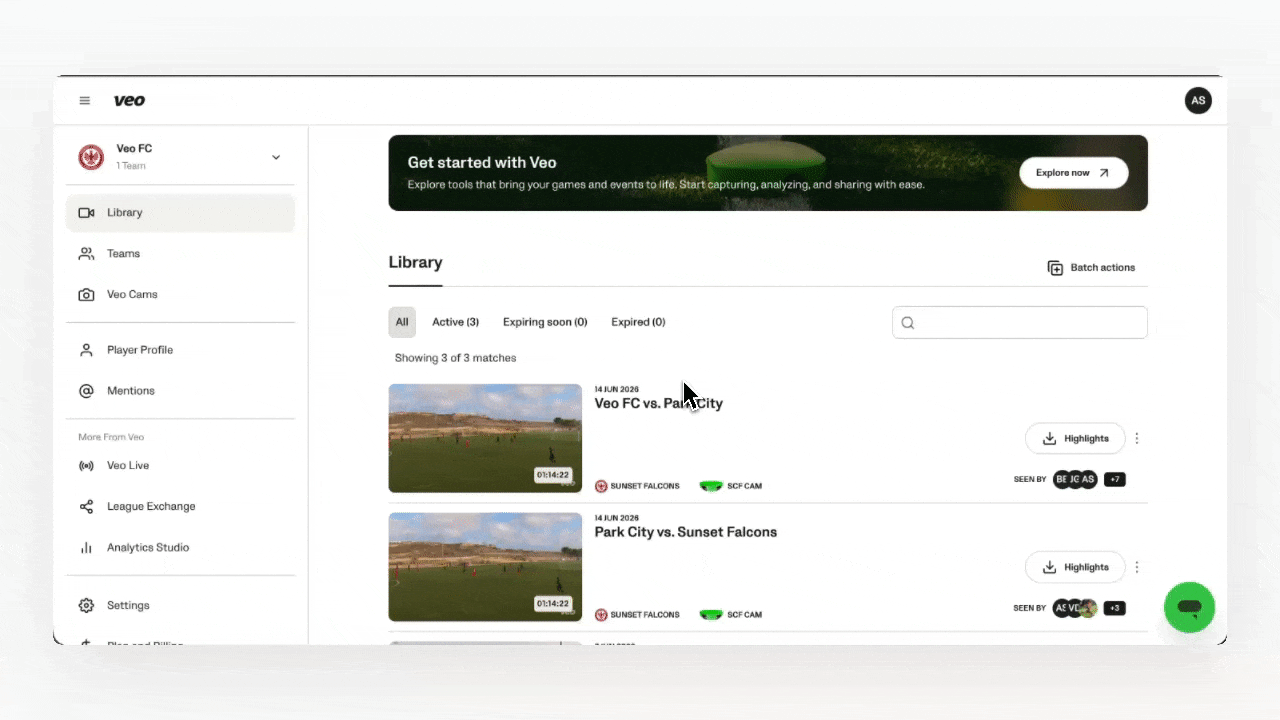Click the Library heading

point(415,263)
